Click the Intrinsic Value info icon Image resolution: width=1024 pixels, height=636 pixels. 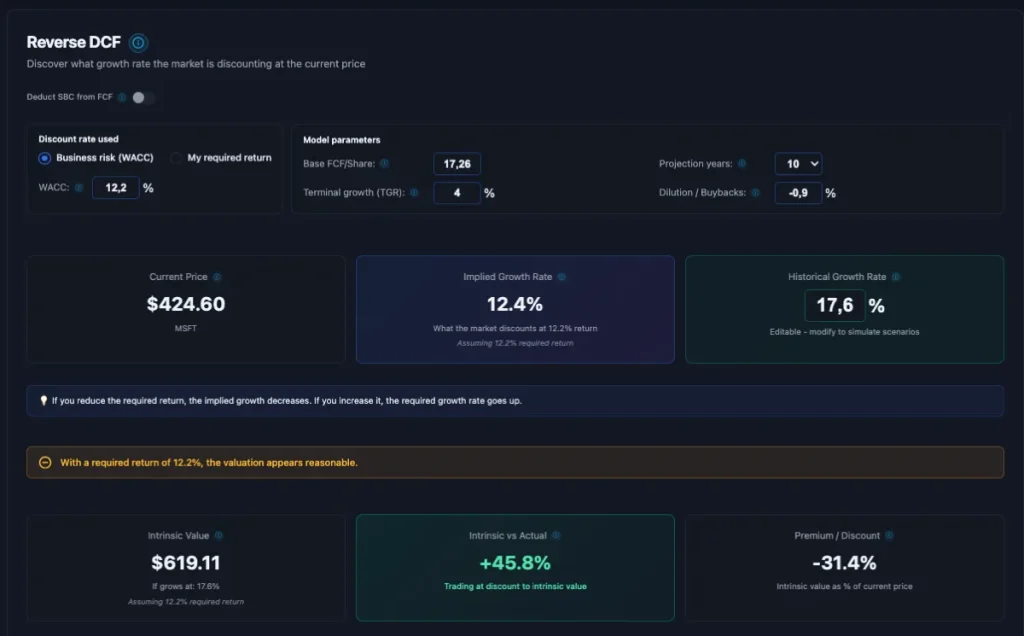point(219,535)
